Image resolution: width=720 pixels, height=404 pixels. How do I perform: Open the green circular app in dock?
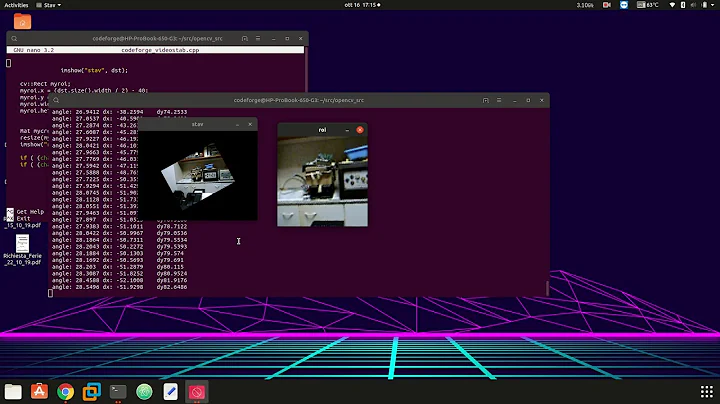coord(144,392)
